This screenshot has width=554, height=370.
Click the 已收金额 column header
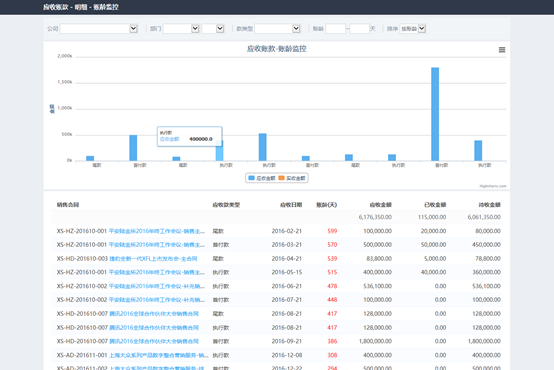(435, 205)
